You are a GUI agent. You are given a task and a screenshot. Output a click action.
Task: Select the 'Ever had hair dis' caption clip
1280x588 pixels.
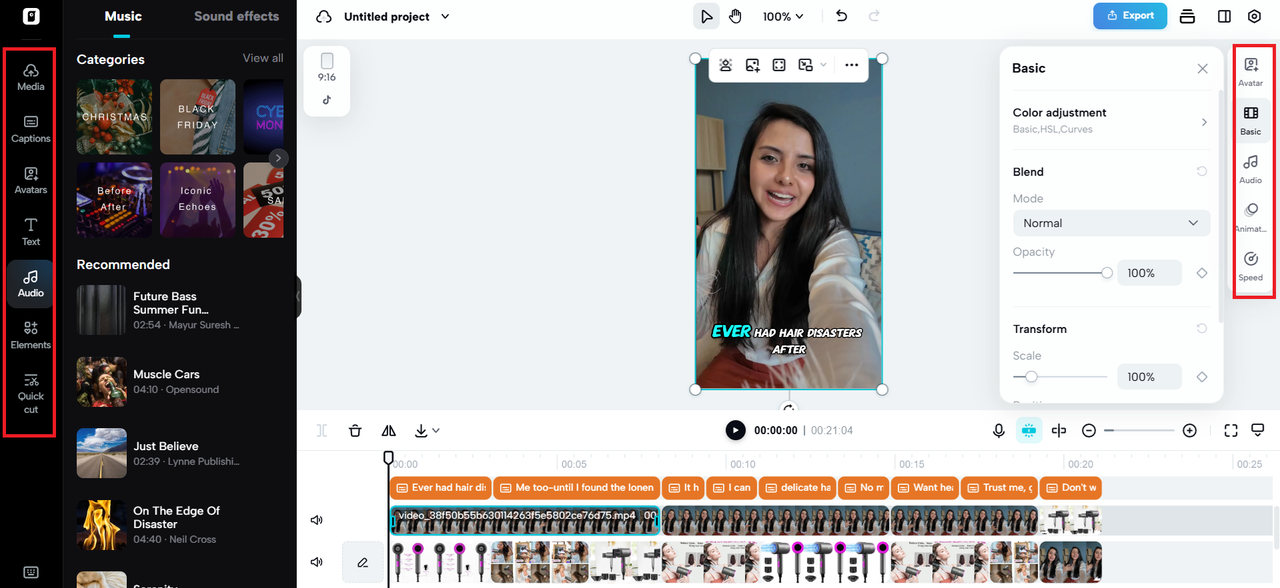click(441, 488)
